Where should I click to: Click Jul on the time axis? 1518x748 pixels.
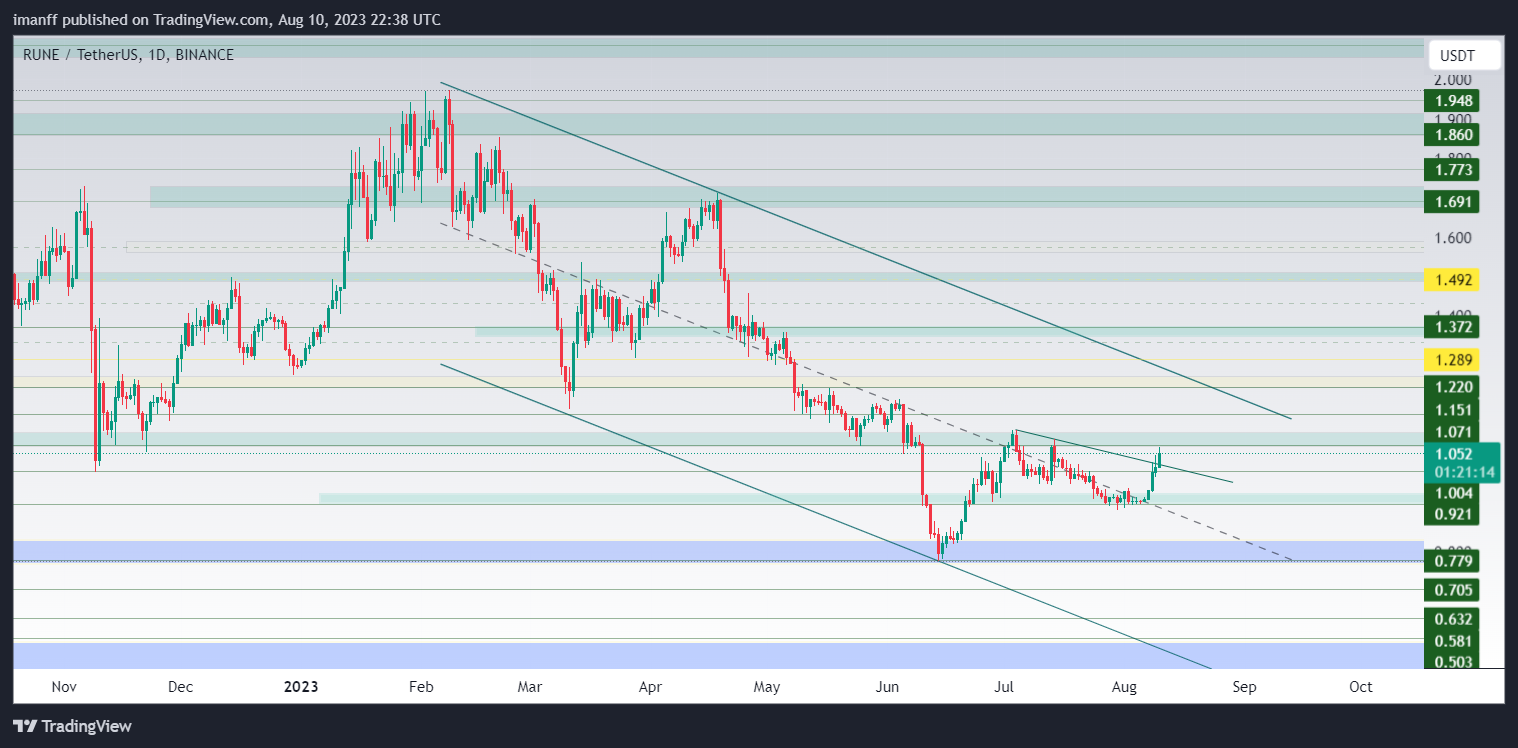point(1004,687)
